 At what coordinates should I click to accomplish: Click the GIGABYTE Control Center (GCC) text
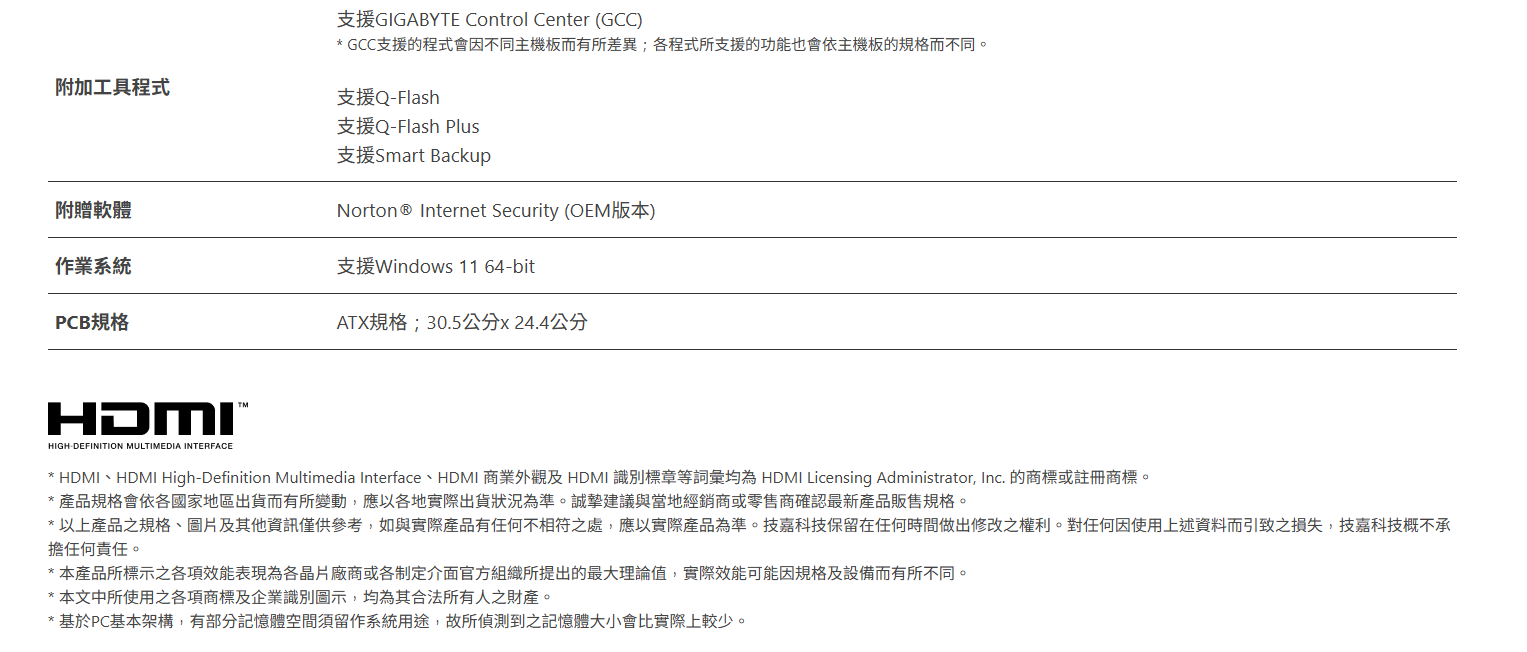click(x=490, y=19)
